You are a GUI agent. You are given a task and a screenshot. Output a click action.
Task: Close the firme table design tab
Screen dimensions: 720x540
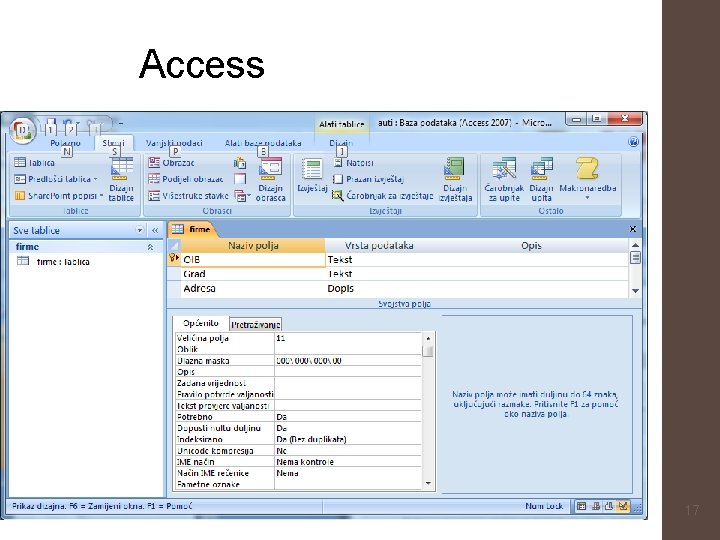[x=633, y=229]
